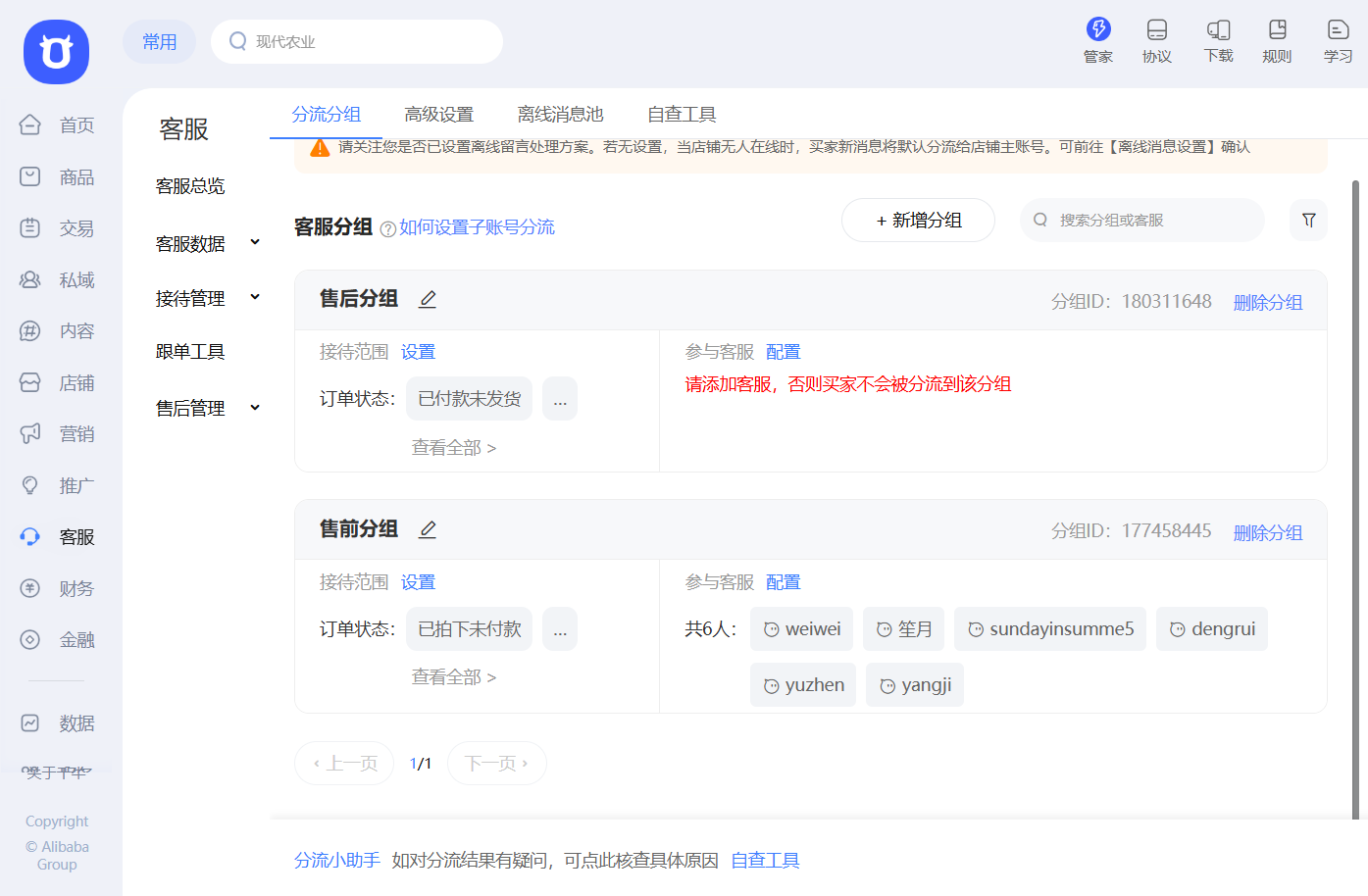This screenshot has height=896, width=1368.
Task: Go to 首页 in the left sidebar
Action: point(57,125)
